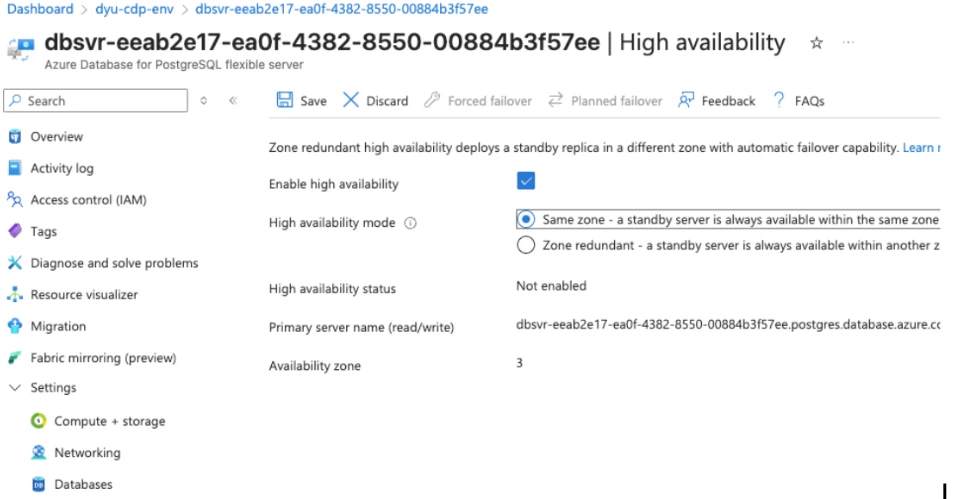954x499 pixels.
Task: Click the Tags sidebar icon
Action: point(15,231)
